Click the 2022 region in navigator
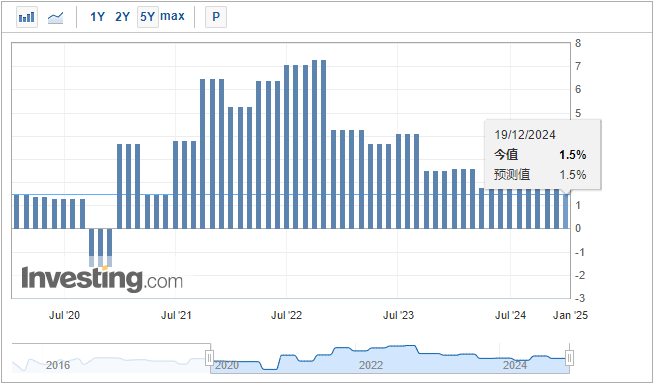655x385 pixels. pyautogui.click(x=371, y=365)
